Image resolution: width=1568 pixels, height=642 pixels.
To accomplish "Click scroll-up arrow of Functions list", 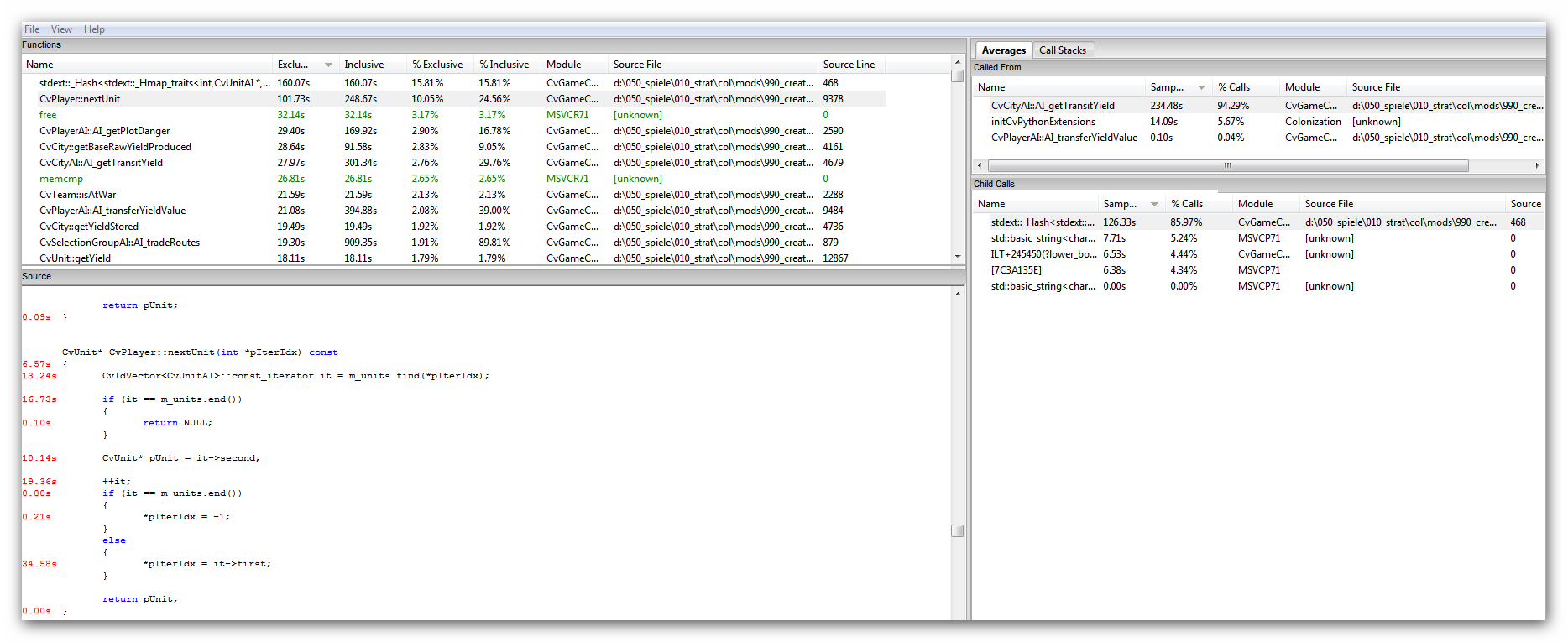I will [x=957, y=62].
